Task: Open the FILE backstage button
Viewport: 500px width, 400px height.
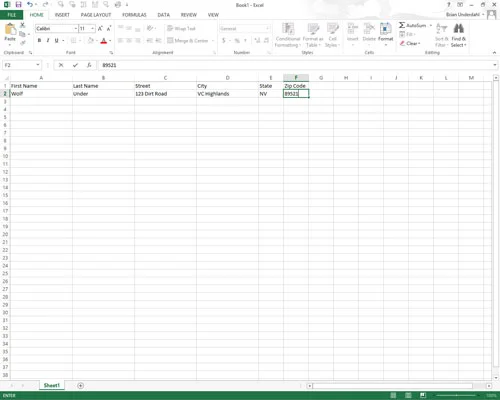Action: tap(12, 15)
